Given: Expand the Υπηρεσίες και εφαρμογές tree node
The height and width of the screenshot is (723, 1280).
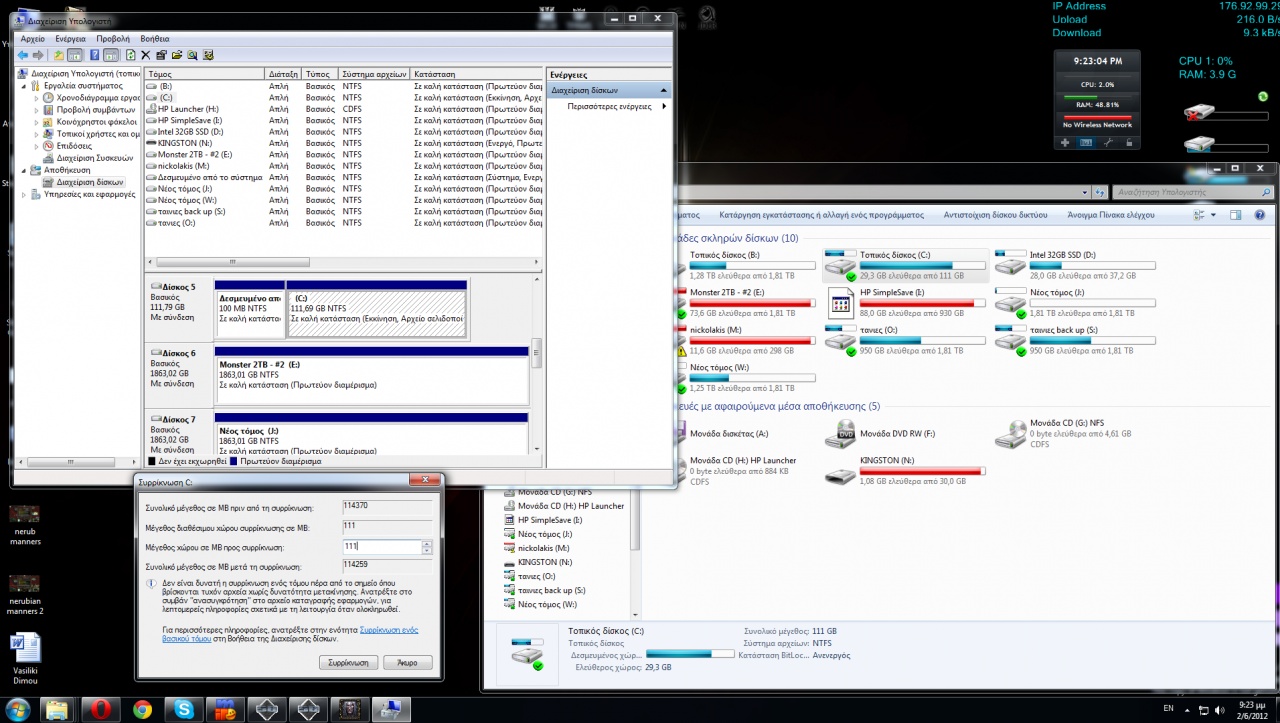Looking at the screenshot, I should coord(24,194).
